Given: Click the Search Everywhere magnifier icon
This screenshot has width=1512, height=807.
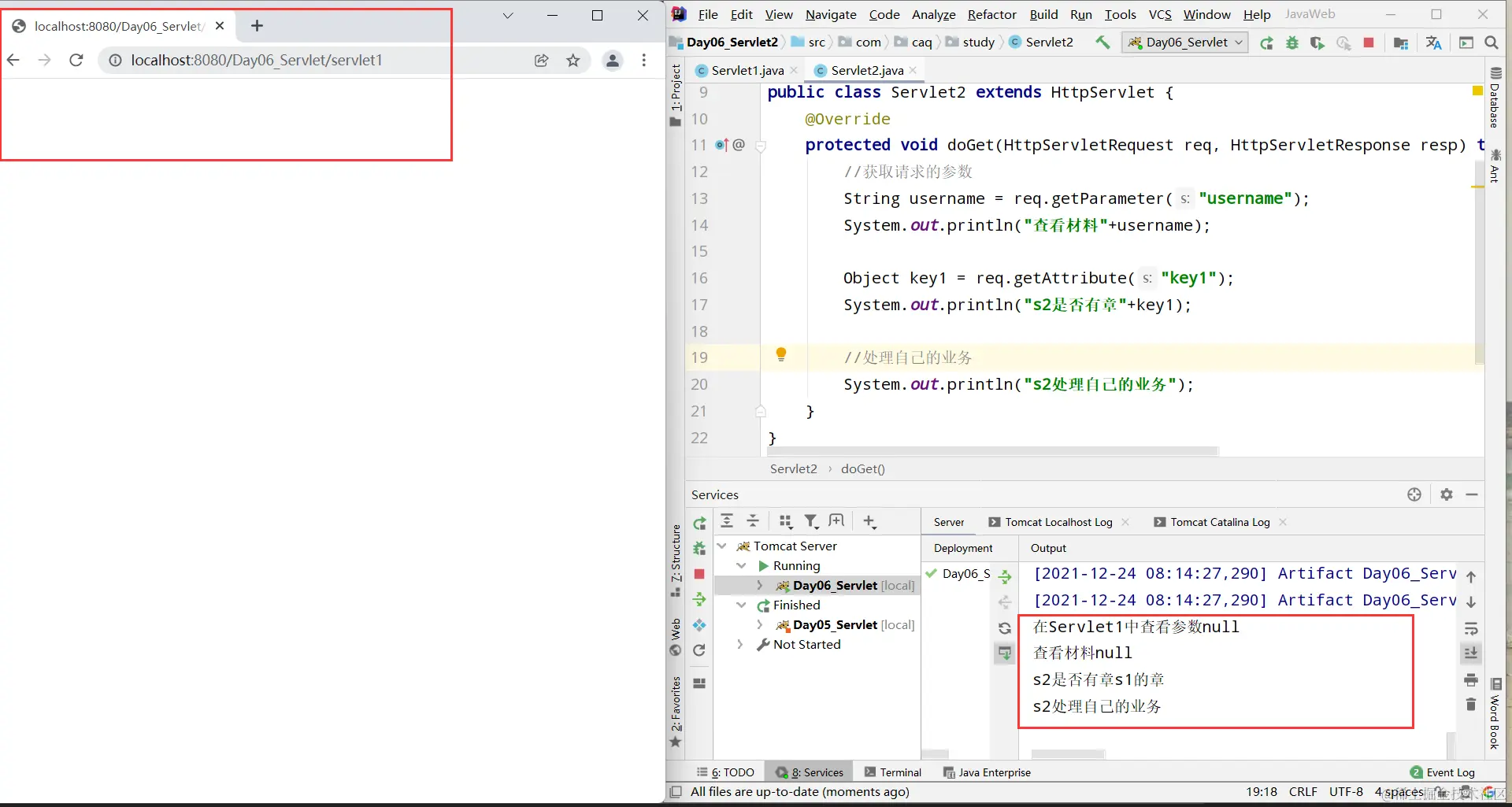Looking at the screenshot, I should pos(1491,43).
